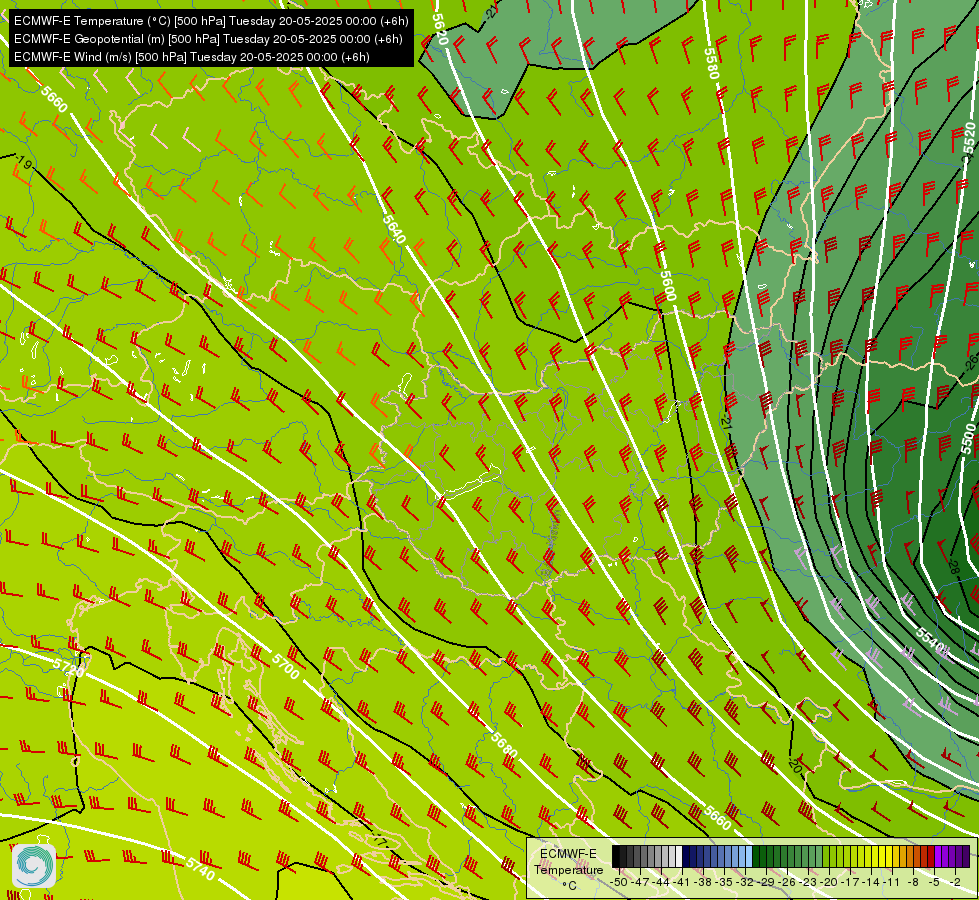Click the 5640 geopotential contour label
The image size is (979, 900).
(x=394, y=229)
